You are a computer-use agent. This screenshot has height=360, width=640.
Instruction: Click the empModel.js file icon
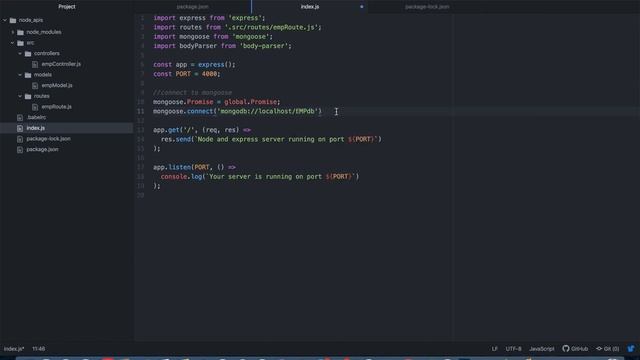tap(35, 85)
